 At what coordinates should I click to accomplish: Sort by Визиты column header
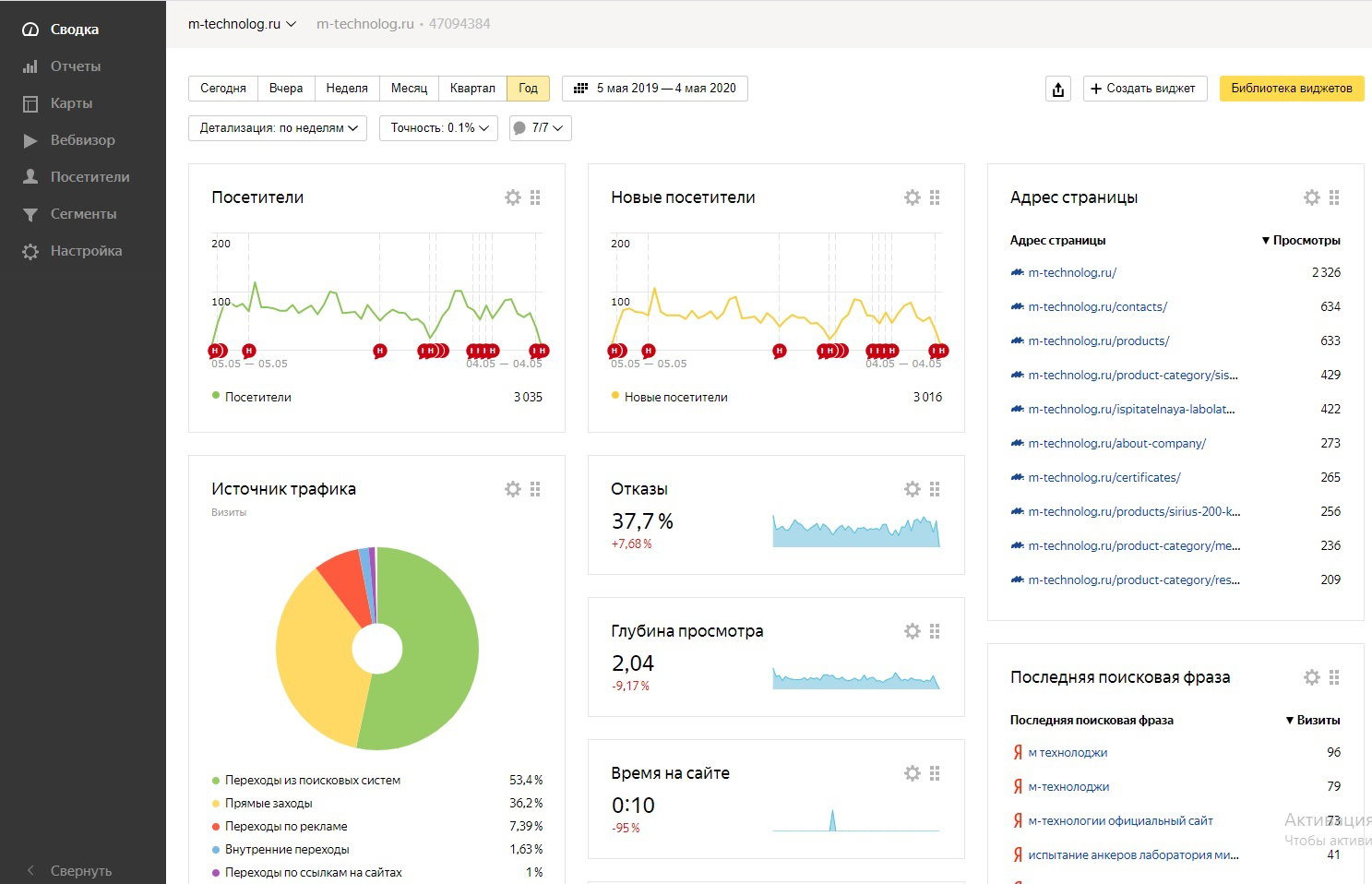click(1313, 720)
